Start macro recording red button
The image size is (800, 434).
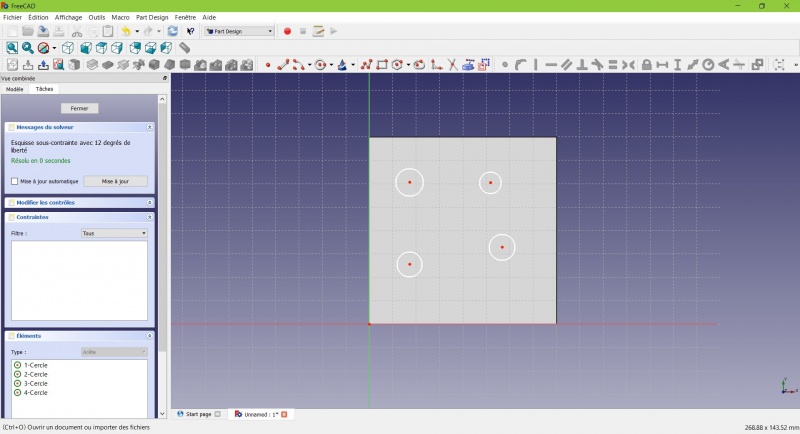(x=287, y=31)
